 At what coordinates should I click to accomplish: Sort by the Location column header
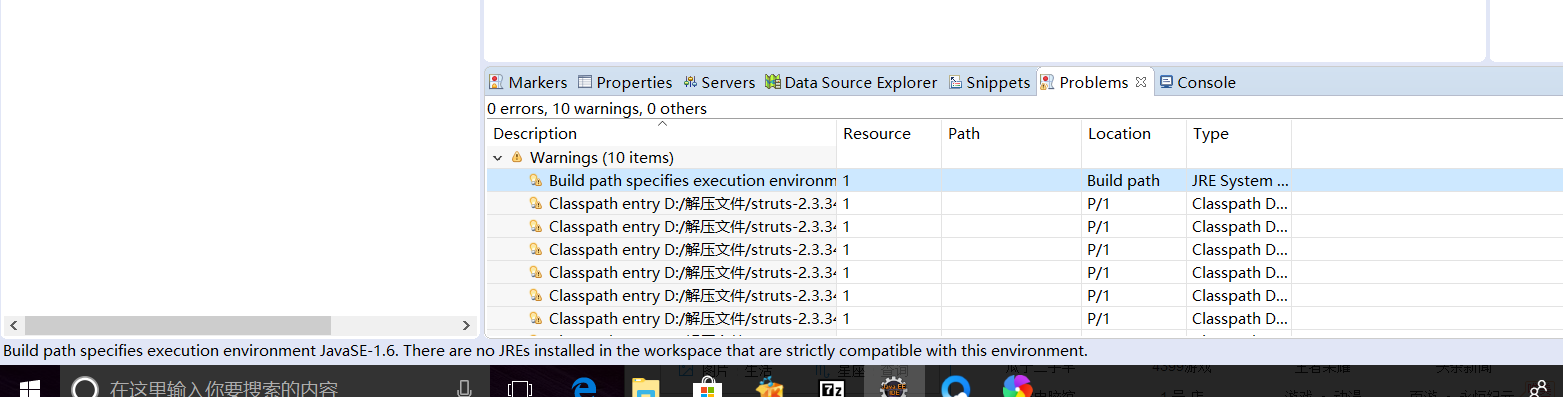coord(1134,133)
